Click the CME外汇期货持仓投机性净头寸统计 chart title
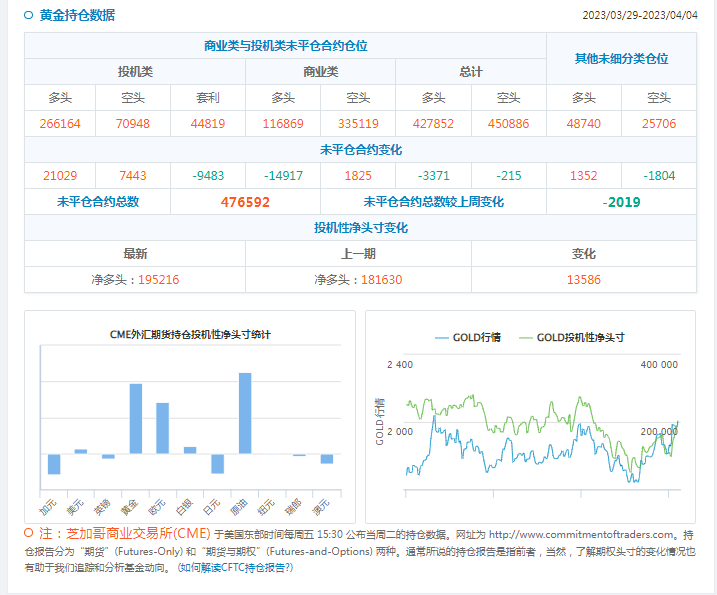Viewport: 717px width, 595px height. [x=190, y=334]
